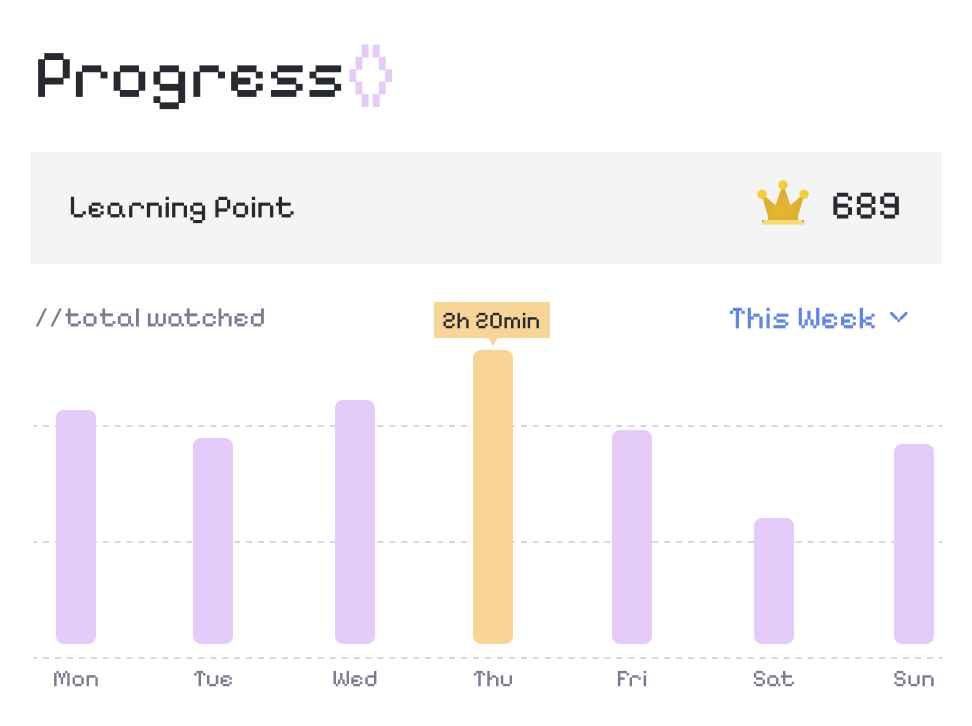Click the Sun day label
This screenshot has width=972, height=726.
point(914,680)
